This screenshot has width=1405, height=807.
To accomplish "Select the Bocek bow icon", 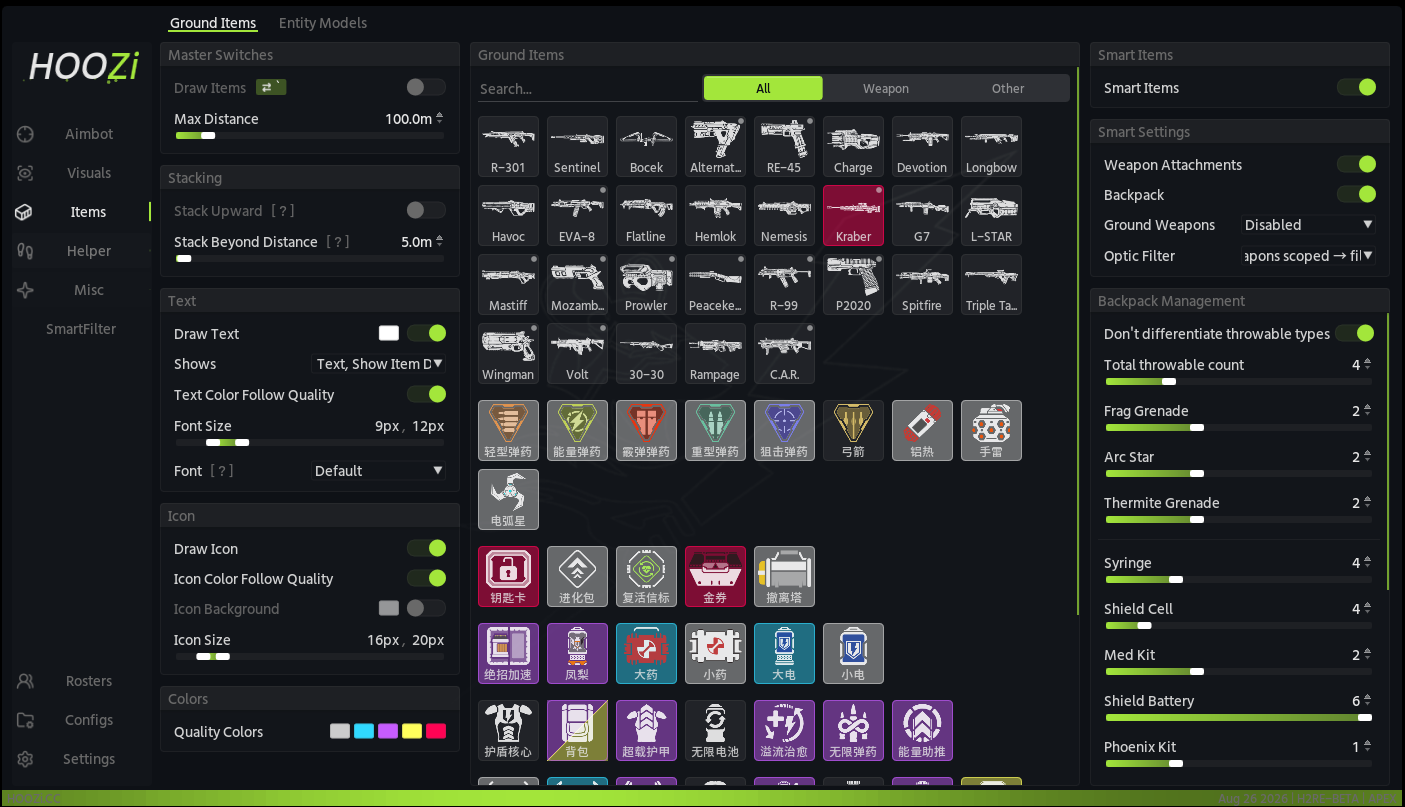I will pyautogui.click(x=646, y=146).
